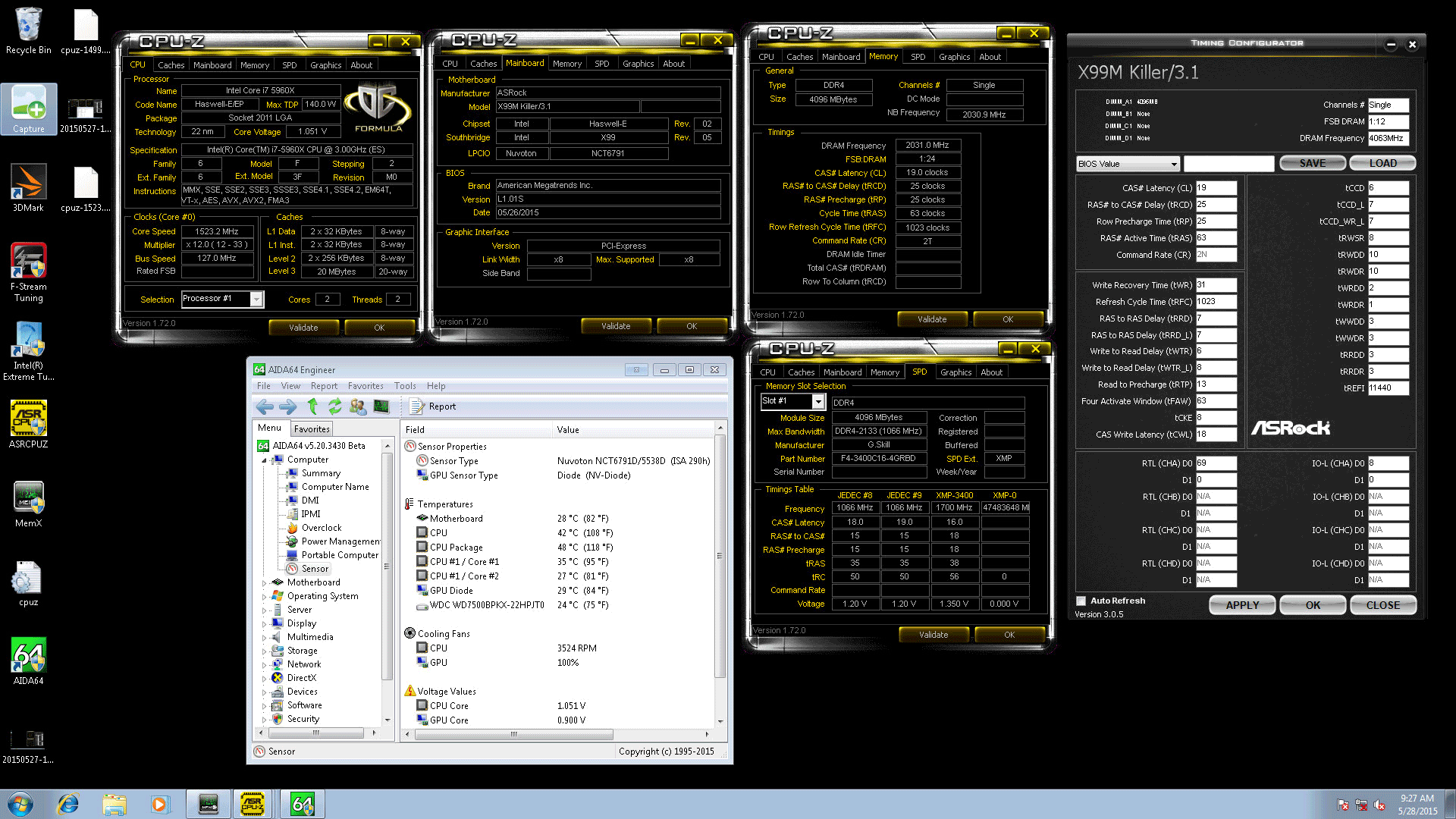Screen dimensions: 1456x819
Task: Click the SAVE button in Timing Configurator
Action: point(1312,163)
